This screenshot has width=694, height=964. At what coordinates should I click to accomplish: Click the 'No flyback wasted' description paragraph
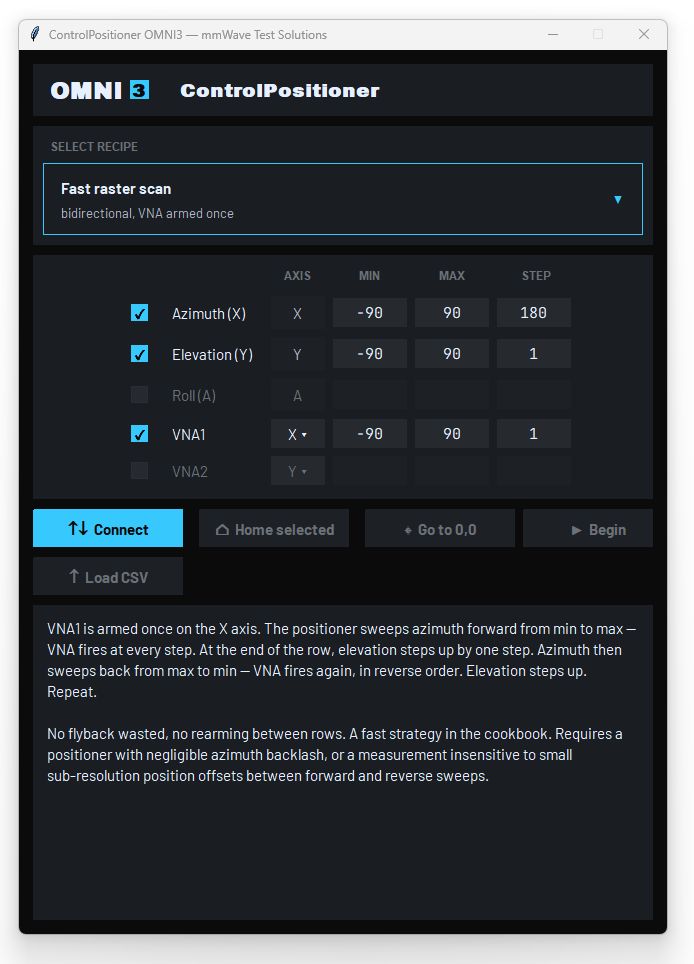(335, 754)
